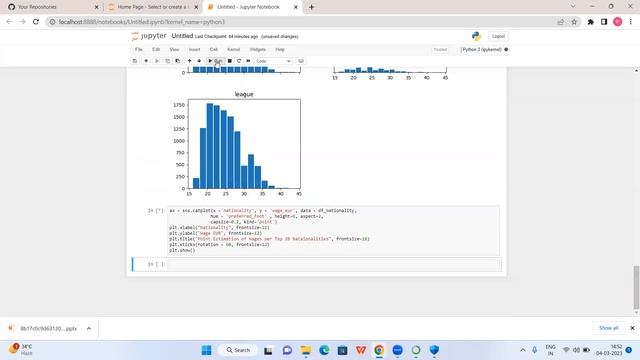Expand options for downloaded pptx file
The width and height of the screenshot is (640, 360).
click(x=89, y=328)
